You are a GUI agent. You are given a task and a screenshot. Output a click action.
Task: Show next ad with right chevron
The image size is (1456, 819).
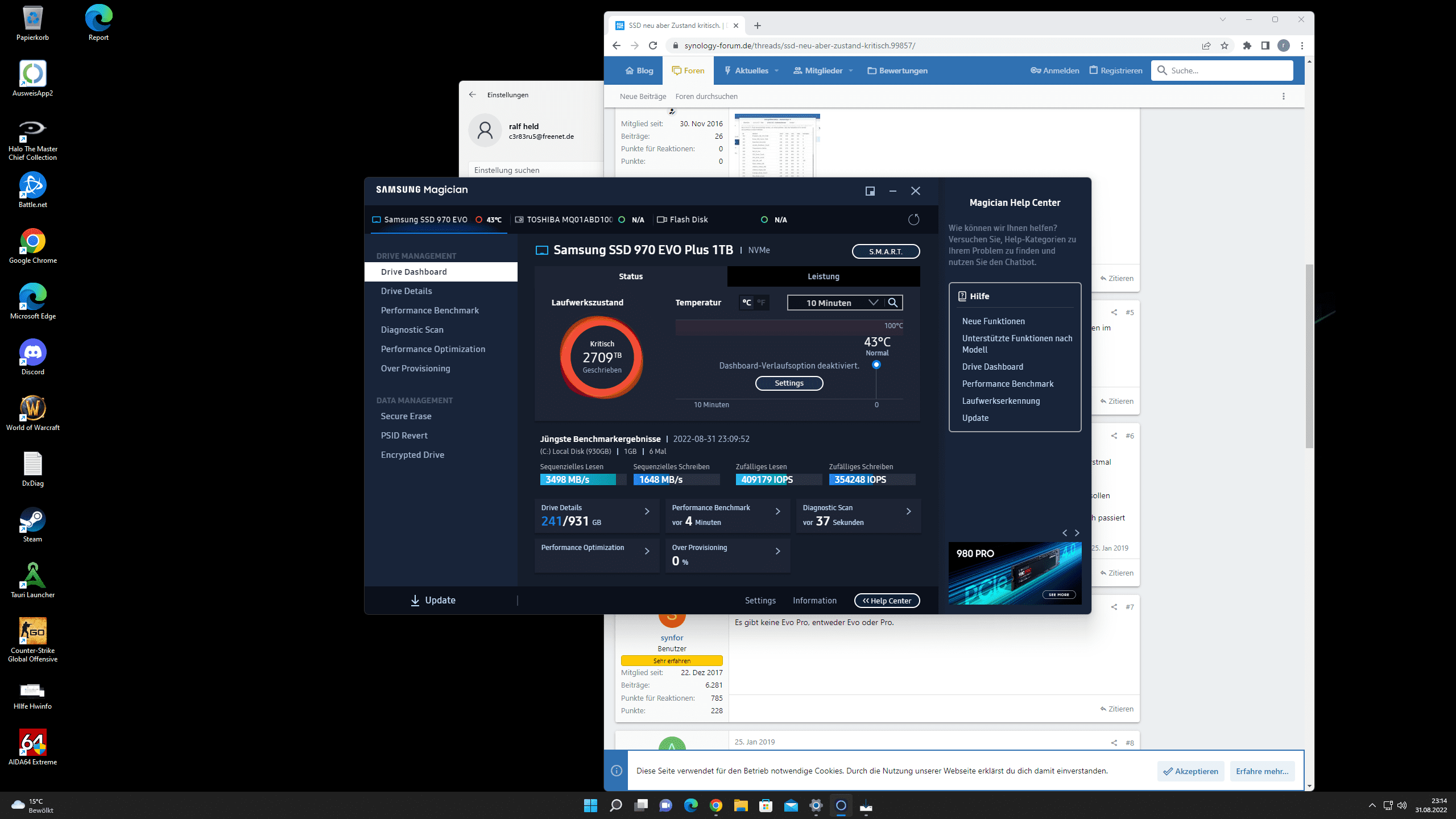pyautogui.click(x=1077, y=533)
